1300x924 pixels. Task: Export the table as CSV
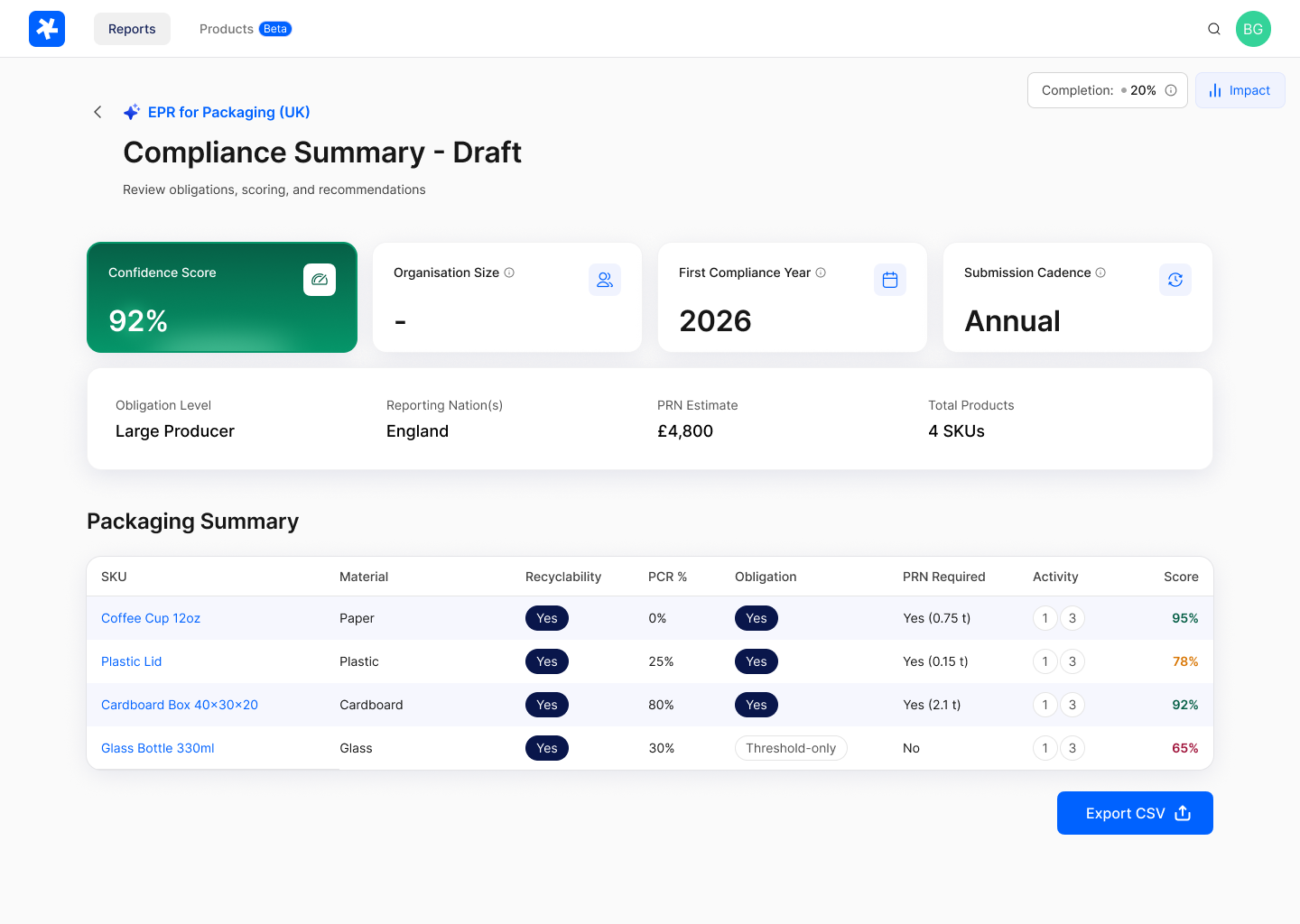[x=1135, y=813]
